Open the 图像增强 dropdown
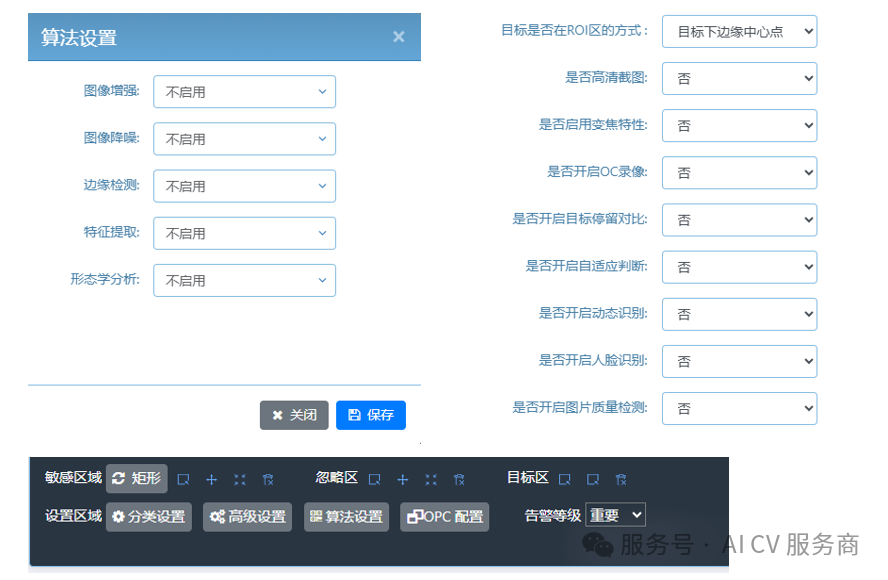 (x=244, y=91)
